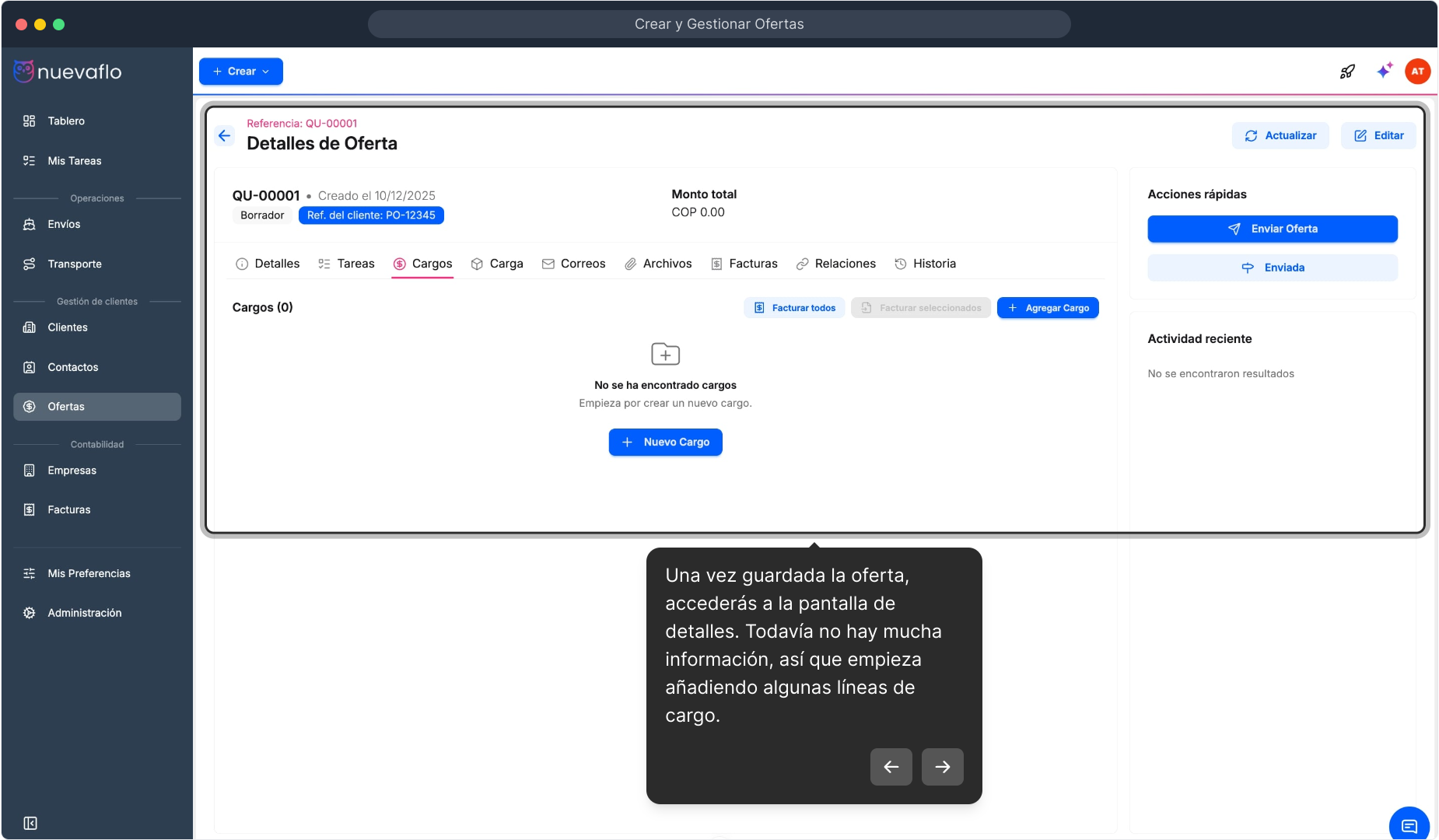Select the Facturas tab in offer details

[x=744, y=264]
